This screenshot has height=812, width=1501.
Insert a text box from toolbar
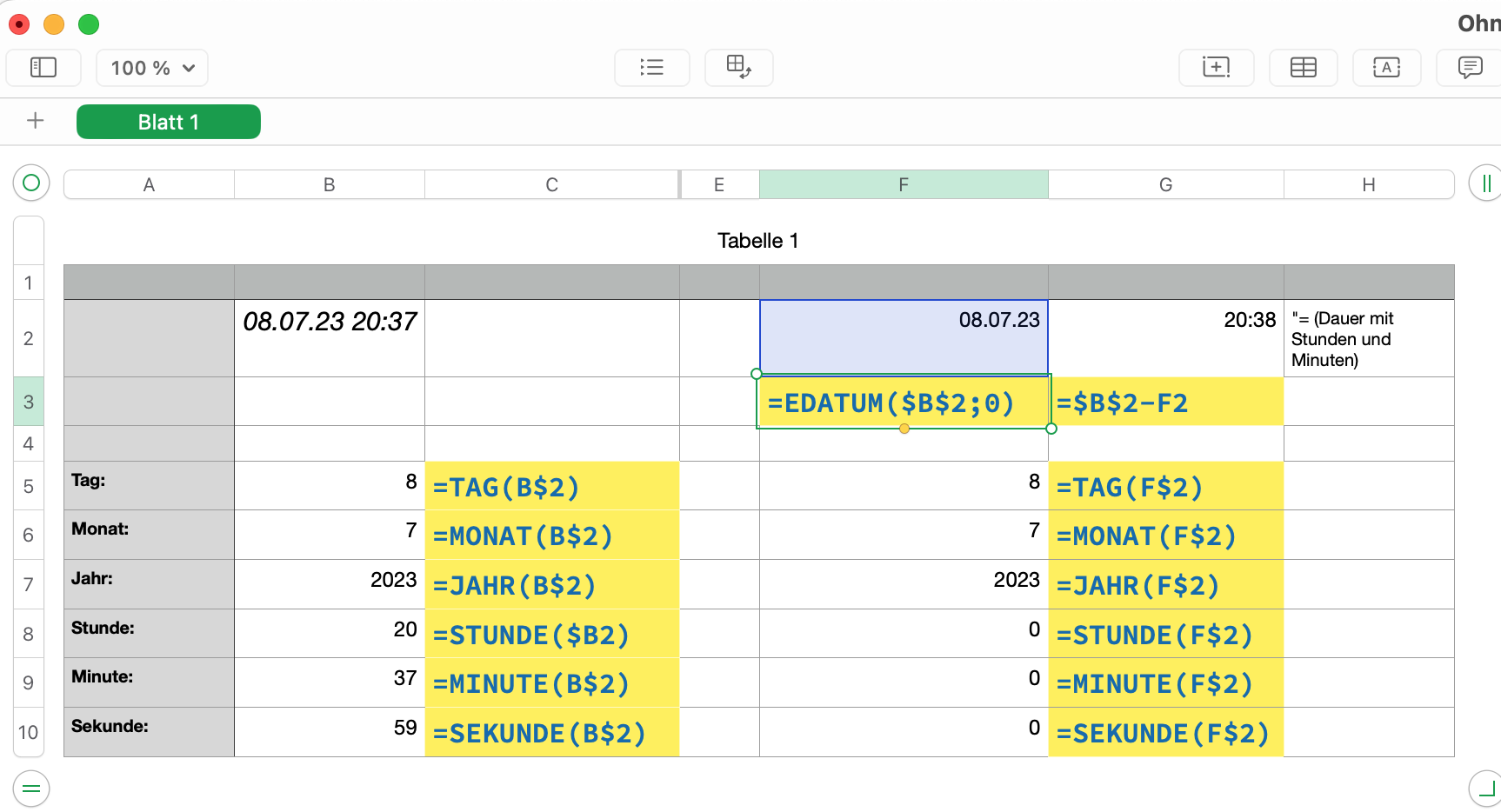[x=1386, y=68]
